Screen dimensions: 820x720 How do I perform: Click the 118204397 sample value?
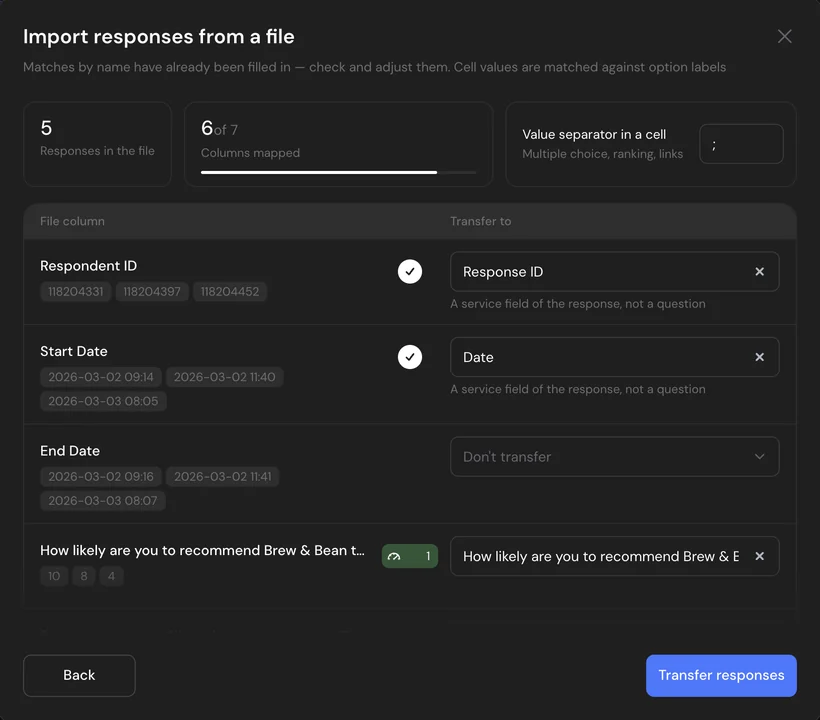click(152, 291)
